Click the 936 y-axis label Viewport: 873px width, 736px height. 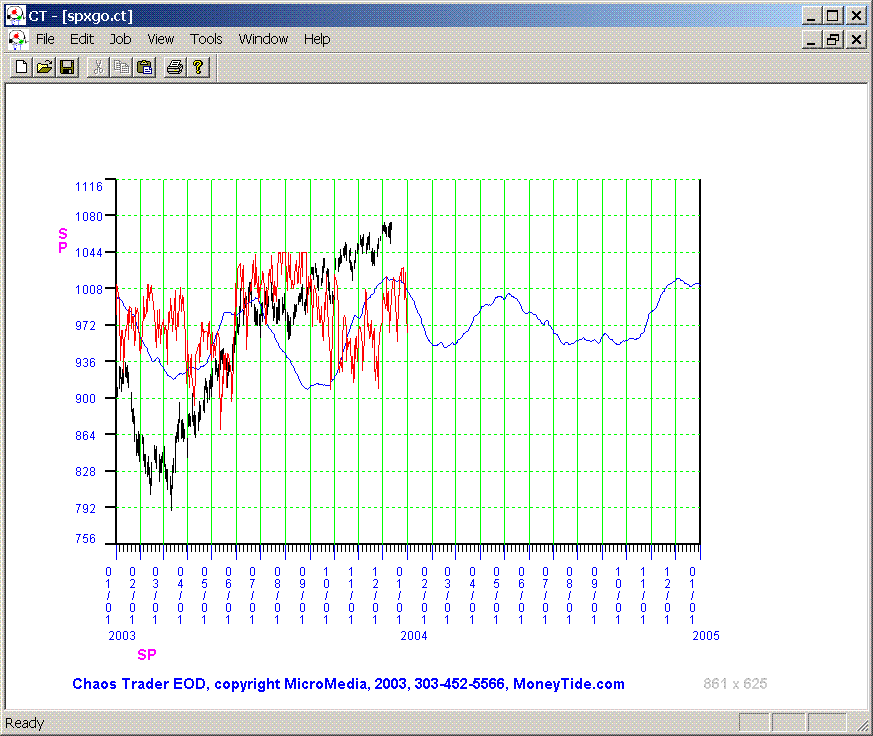coord(86,362)
